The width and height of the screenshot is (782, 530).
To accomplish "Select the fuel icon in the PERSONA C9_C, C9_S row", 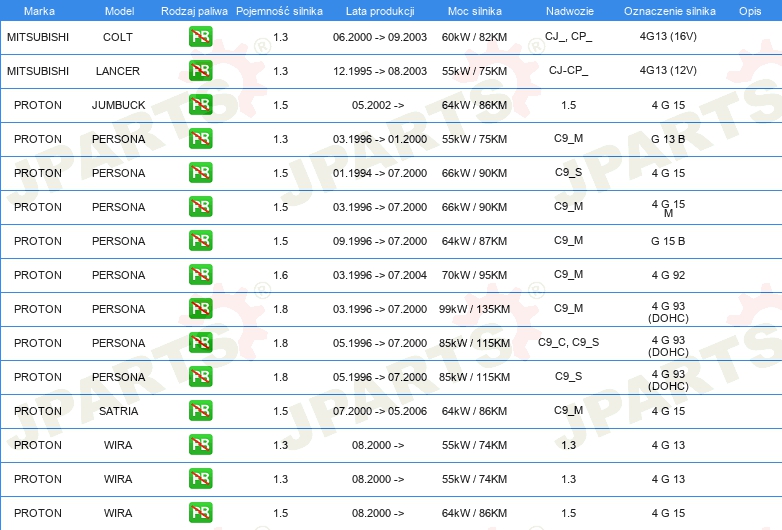I will (x=200, y=342).
